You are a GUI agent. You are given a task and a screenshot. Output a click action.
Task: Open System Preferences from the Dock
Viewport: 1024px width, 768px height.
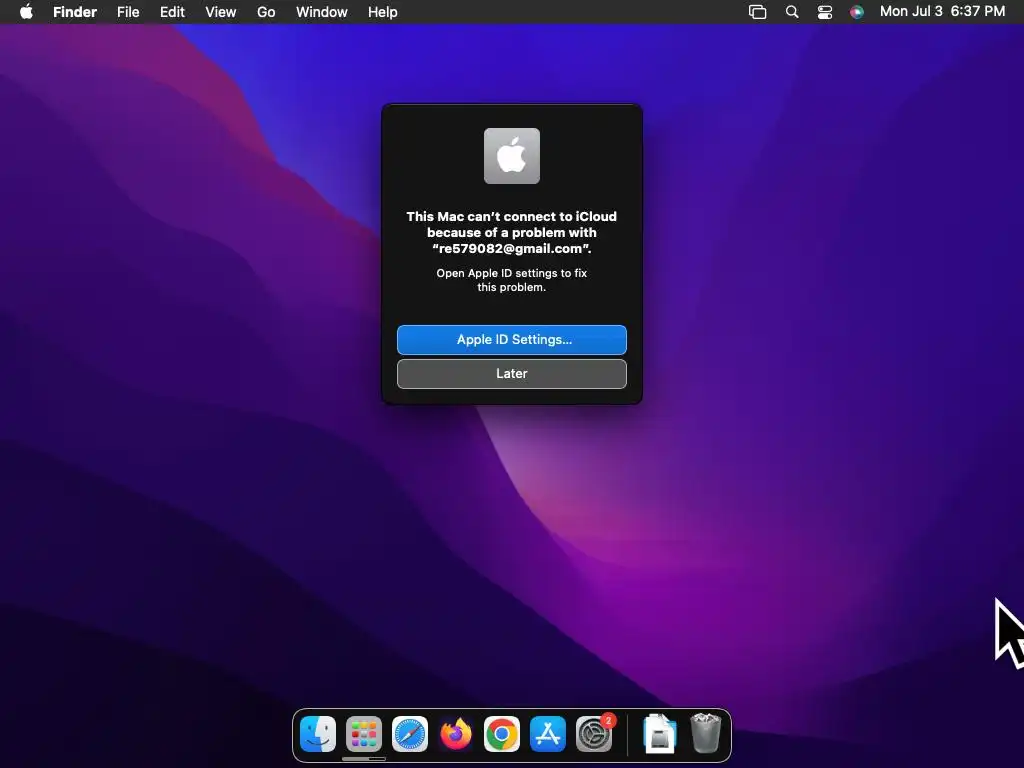(x=594, y=734)
